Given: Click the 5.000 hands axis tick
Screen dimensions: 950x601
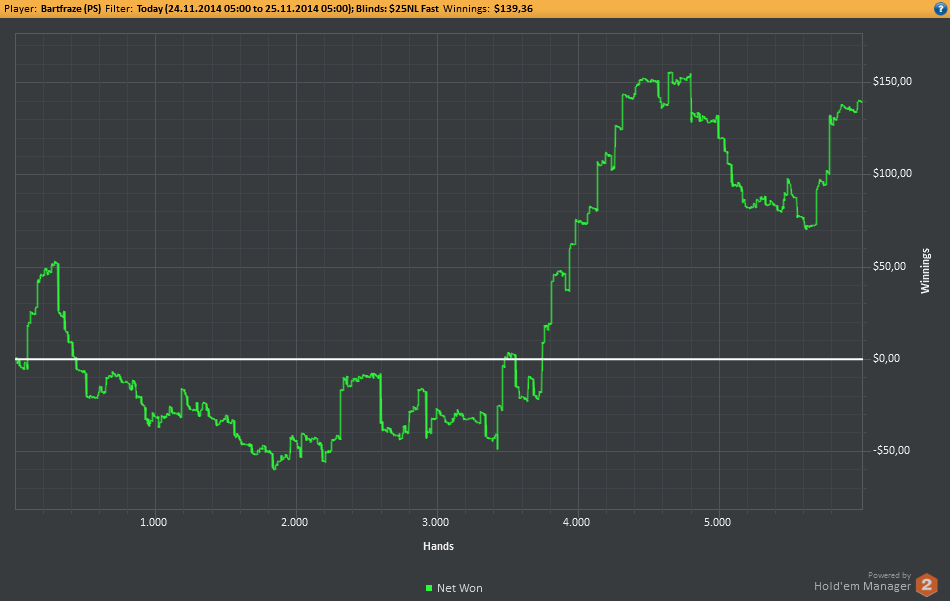Looking at the screenshot, I should [717, 522].
